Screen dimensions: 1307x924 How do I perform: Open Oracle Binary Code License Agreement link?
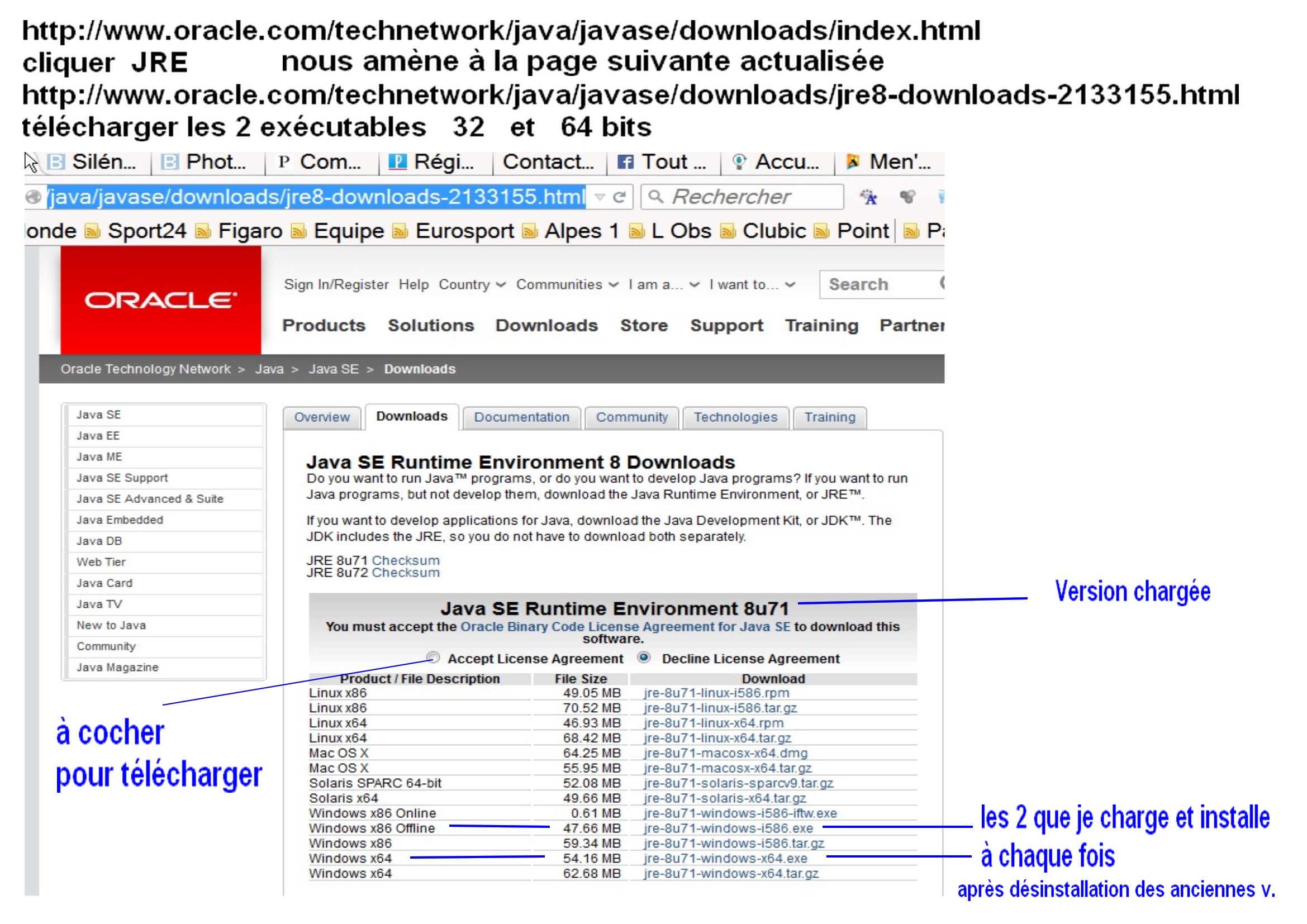[x=625, y=626]
